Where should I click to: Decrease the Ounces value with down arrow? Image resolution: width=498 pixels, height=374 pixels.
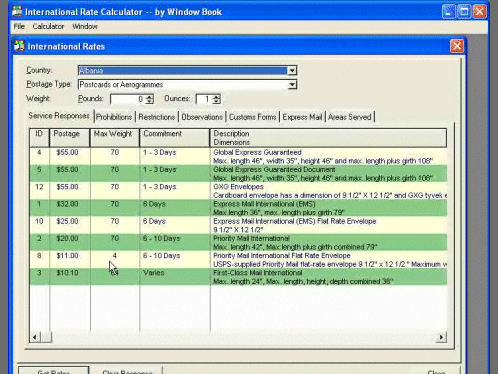(216, 101)
